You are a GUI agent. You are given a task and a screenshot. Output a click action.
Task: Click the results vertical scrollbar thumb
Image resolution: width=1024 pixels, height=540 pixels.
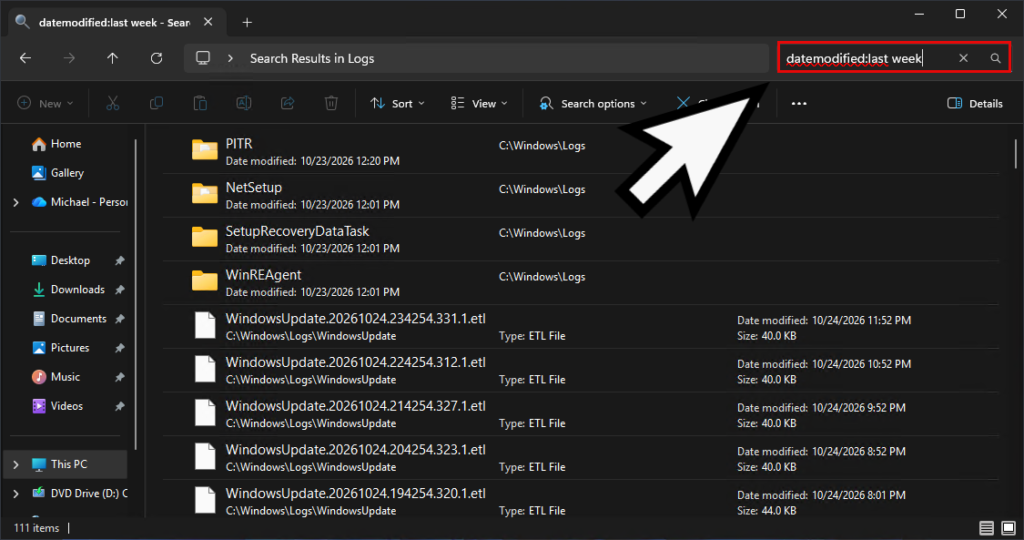(1016, 153)
